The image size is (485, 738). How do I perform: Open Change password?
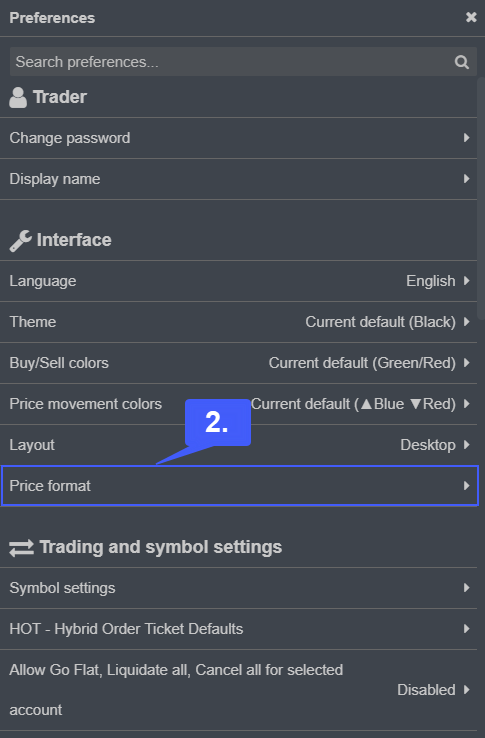[238, 138]
